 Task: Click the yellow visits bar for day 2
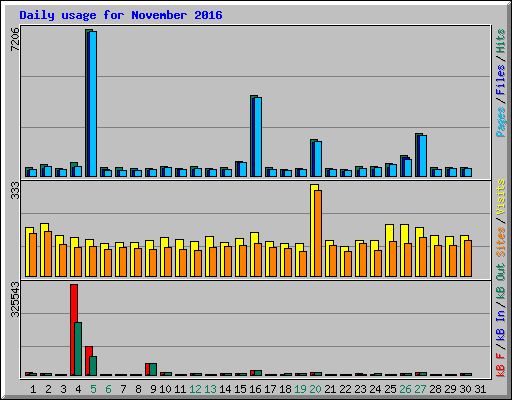(43, 250)
